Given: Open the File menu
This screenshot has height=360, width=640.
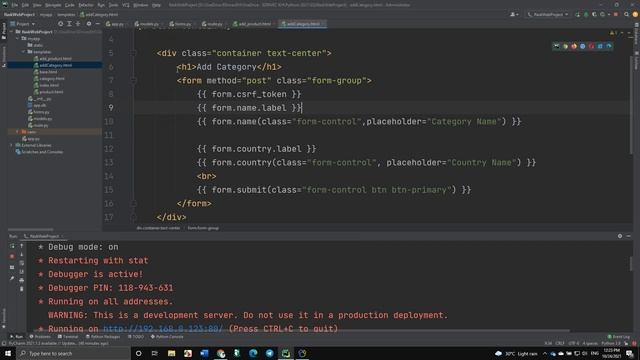Looking at the screenshot, I should tap(15, 5).
